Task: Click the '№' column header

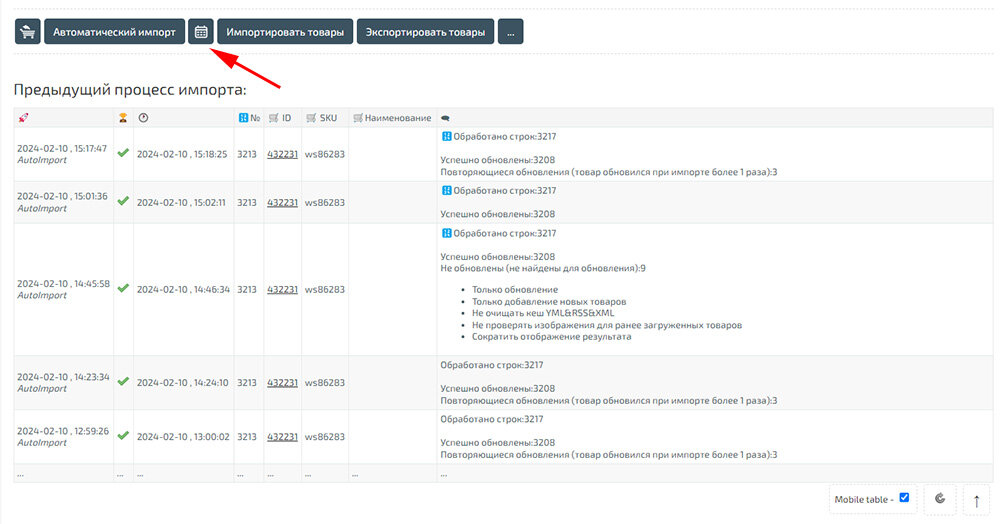Action: click(x=249, y=118)
